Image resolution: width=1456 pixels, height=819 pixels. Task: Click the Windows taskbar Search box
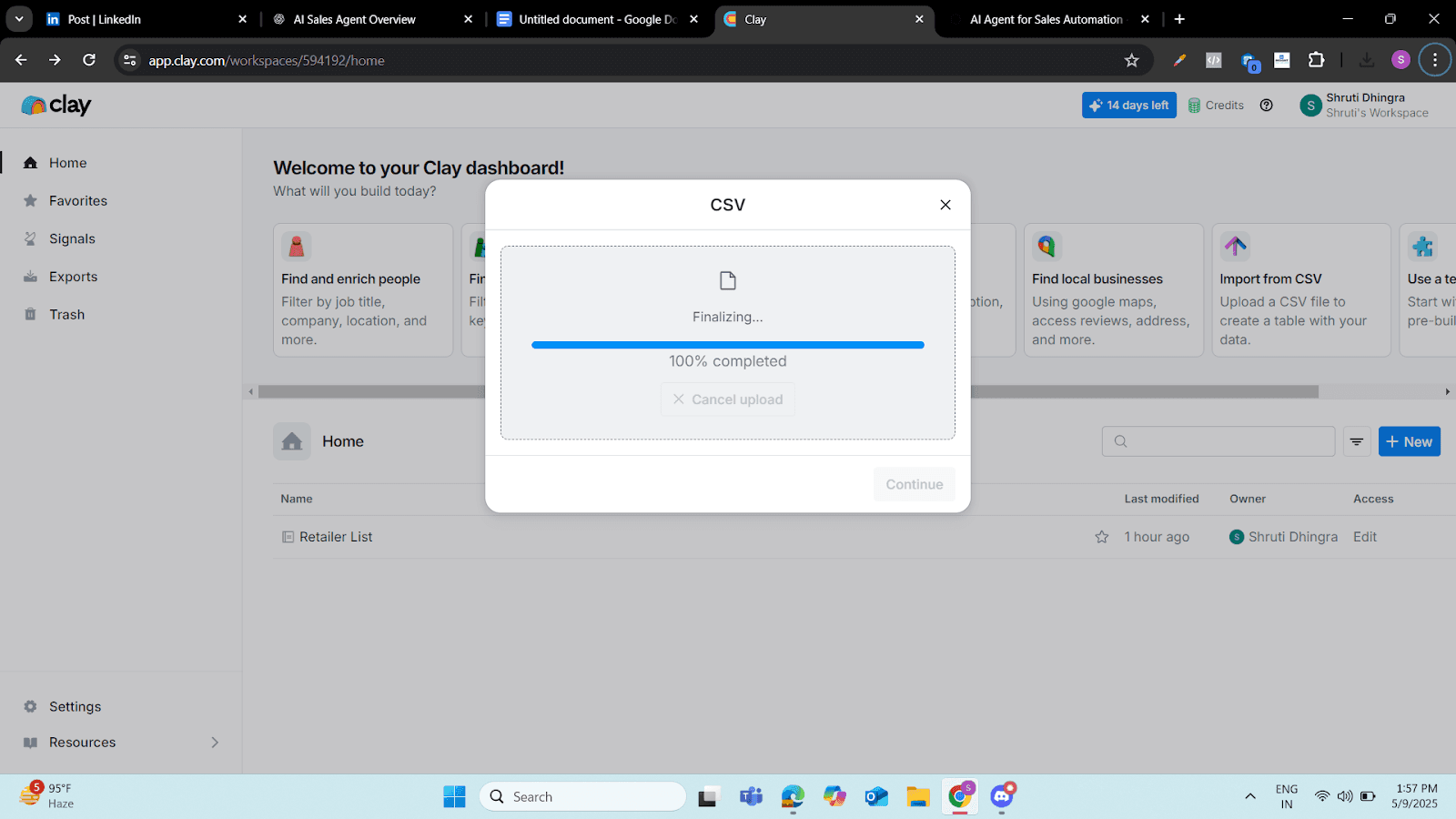coord(582,797)
